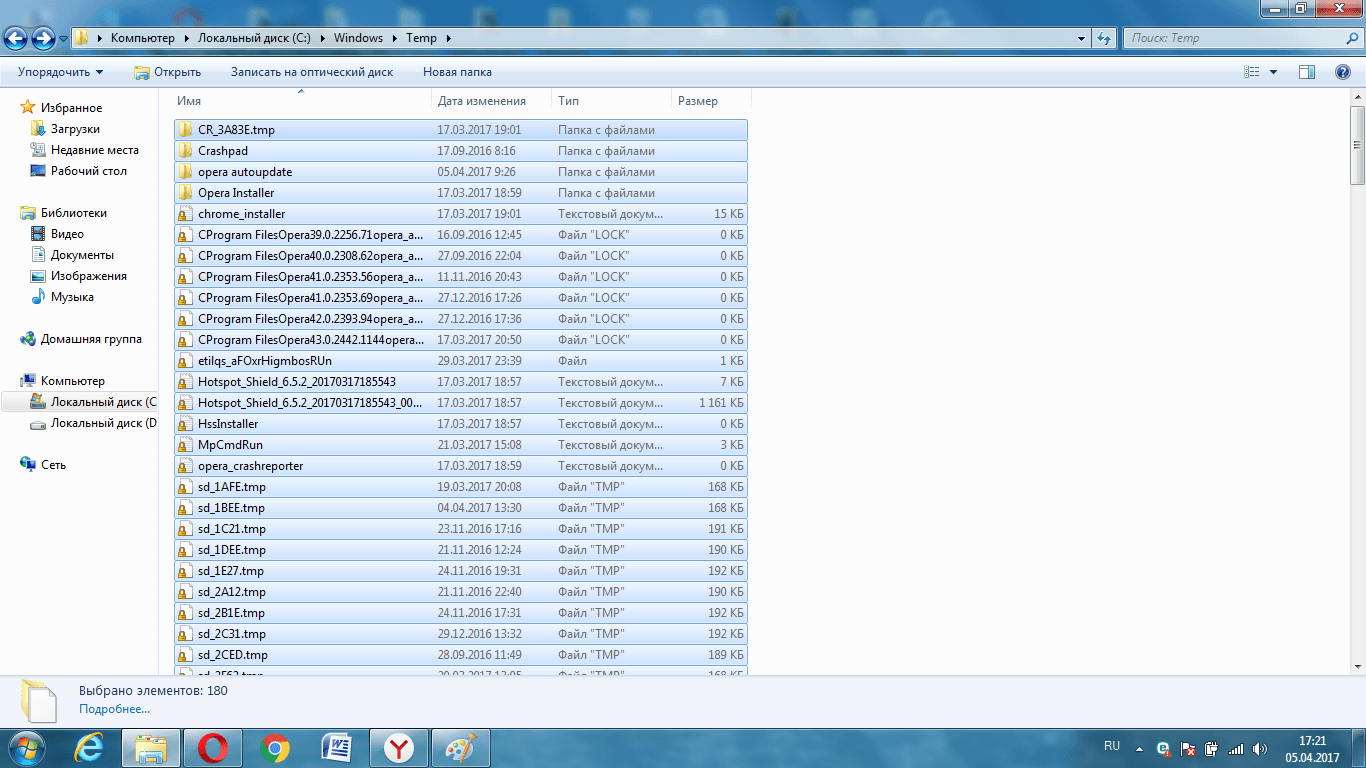The image size is (1366, 768).
Task: Sort by the Размер column header
Action: [x=710, y=101]
